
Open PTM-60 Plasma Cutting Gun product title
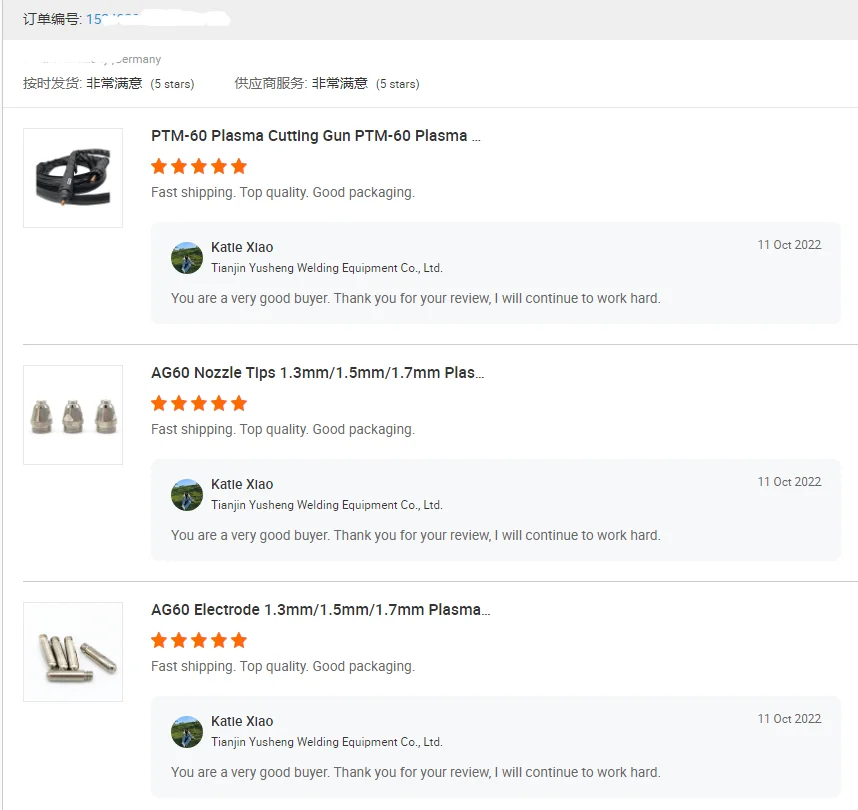(315, 136)
